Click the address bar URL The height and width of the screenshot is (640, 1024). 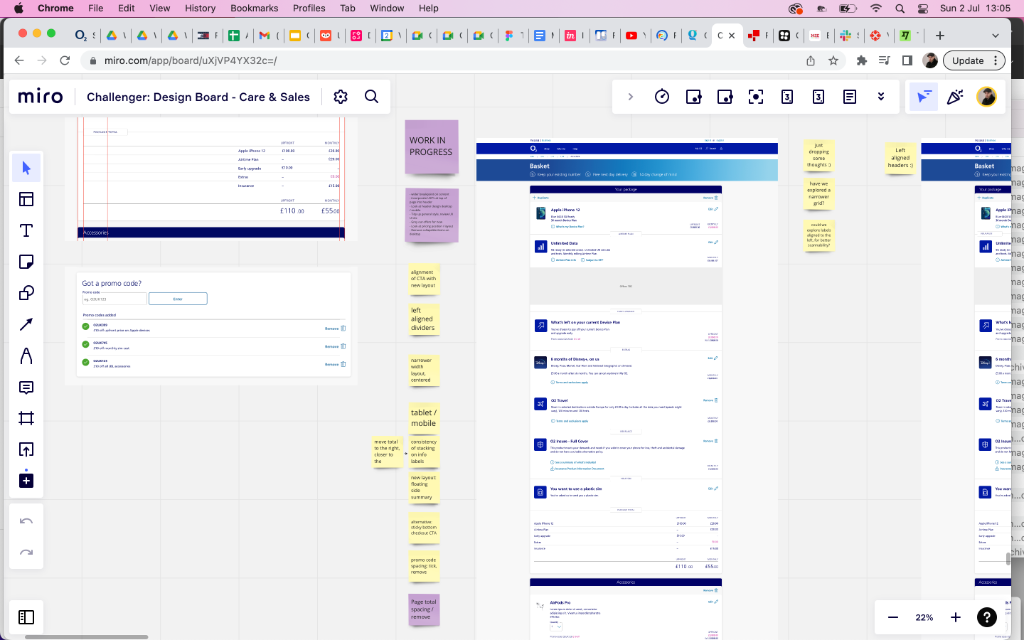pos(190,60)
